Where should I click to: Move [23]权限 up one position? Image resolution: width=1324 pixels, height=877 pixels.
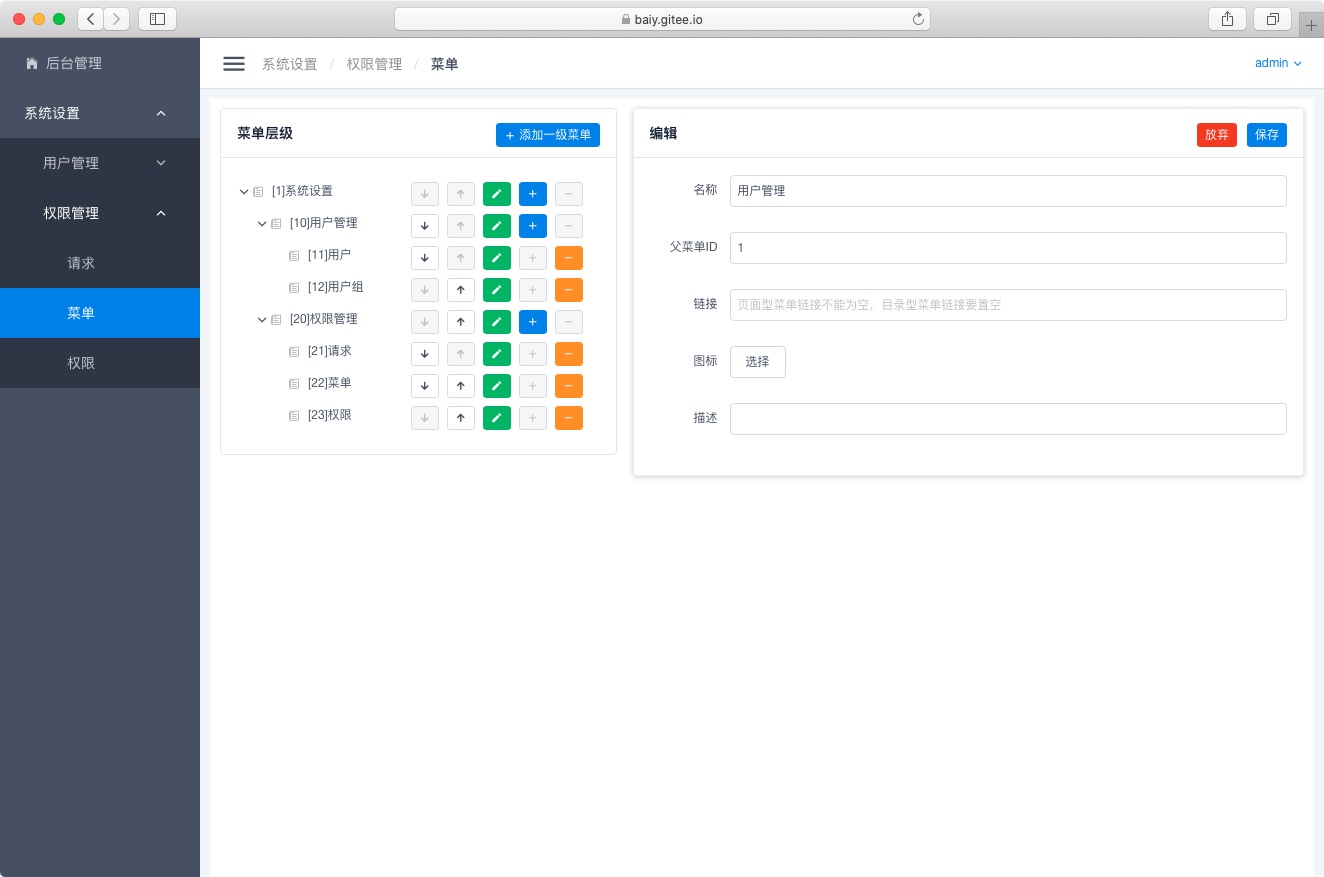461,418
